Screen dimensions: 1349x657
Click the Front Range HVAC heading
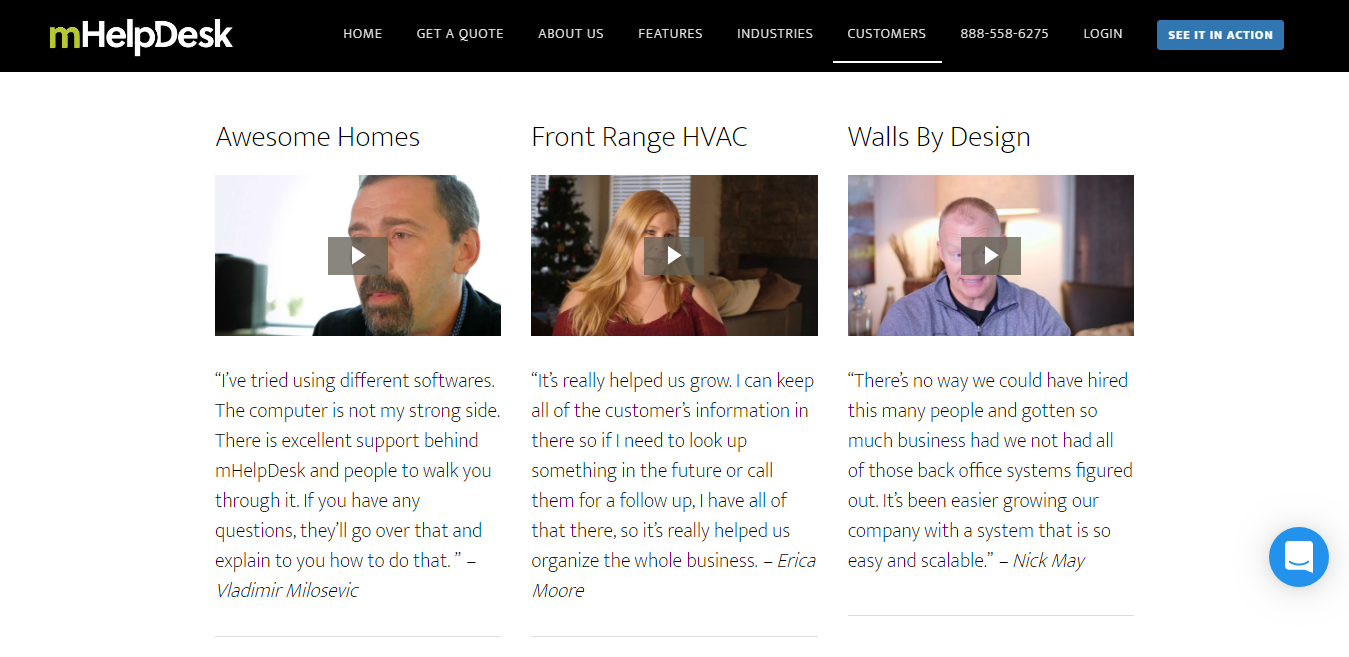[639, 137]
